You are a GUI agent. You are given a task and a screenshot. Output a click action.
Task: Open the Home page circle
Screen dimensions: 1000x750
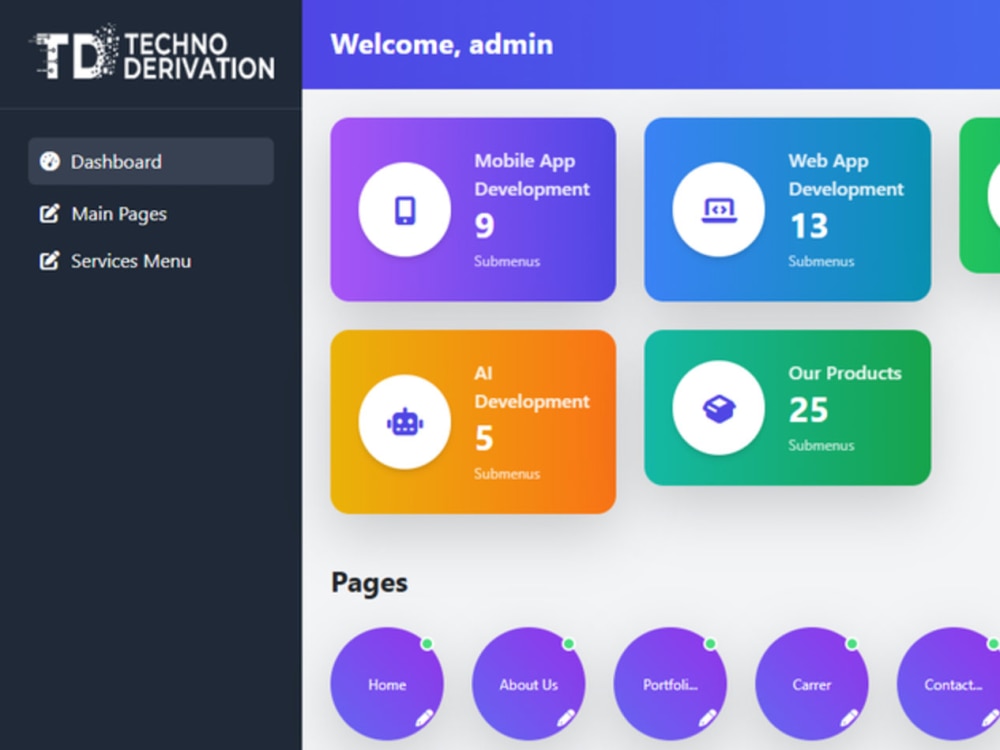[387, 684]
